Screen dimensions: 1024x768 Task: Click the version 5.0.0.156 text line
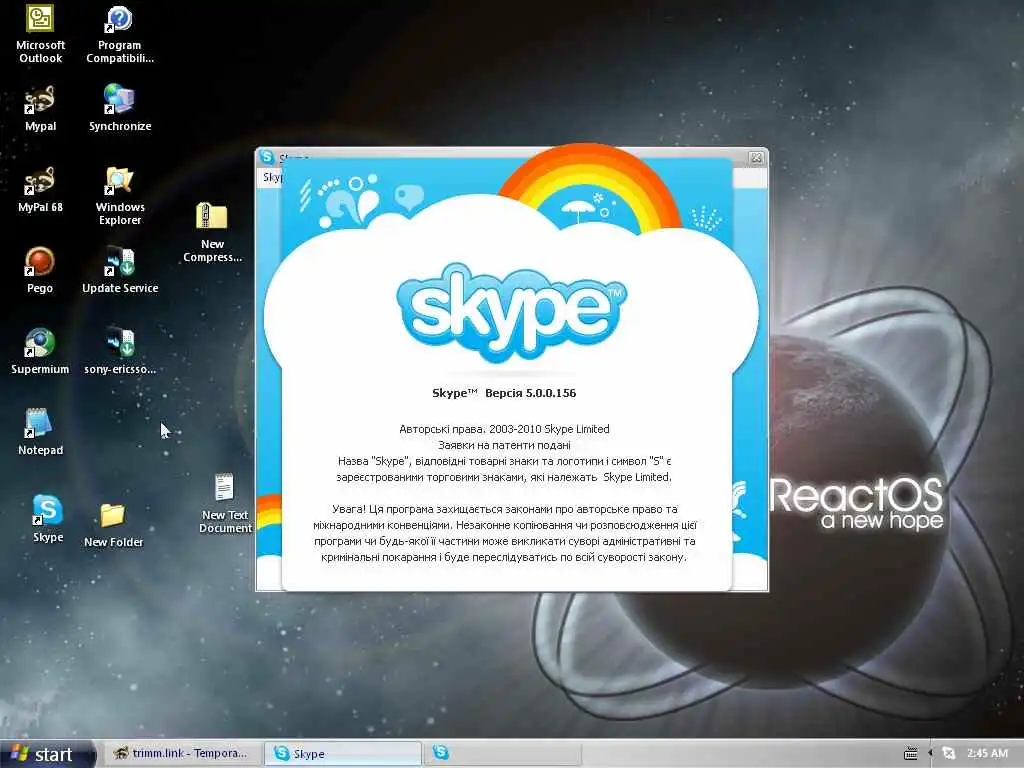pyautogui.click(x=504, y=393)
